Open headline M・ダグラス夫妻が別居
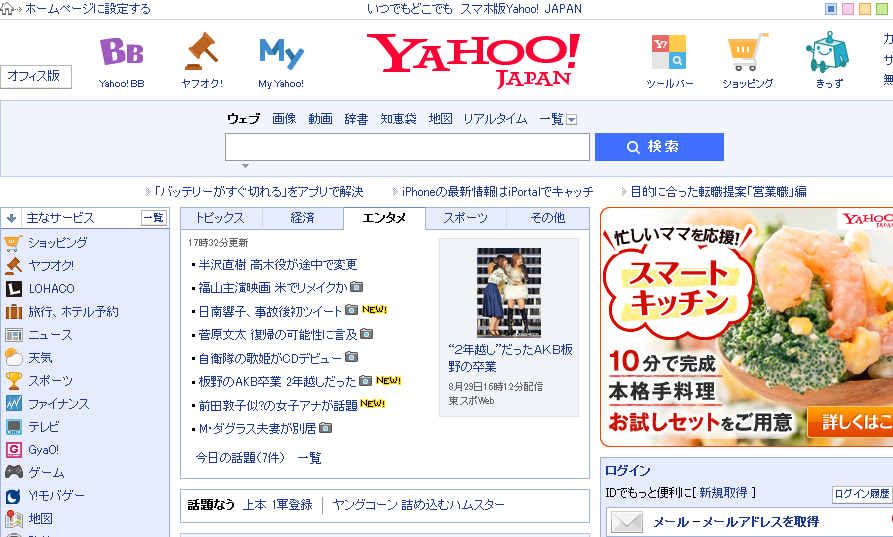The image size is (893, 537). (257, 429)
